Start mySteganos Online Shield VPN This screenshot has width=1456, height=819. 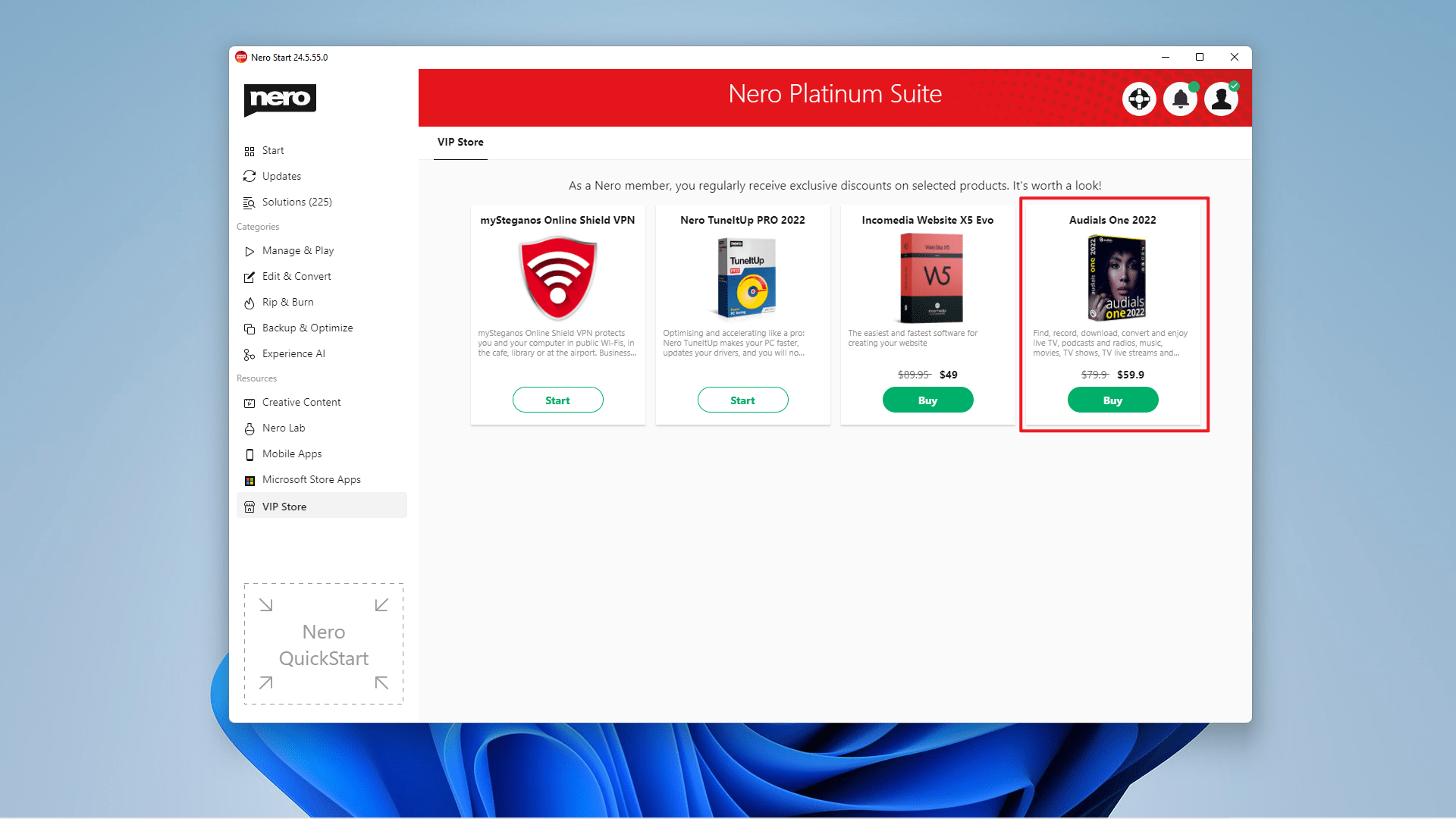(x=557, y=400)
